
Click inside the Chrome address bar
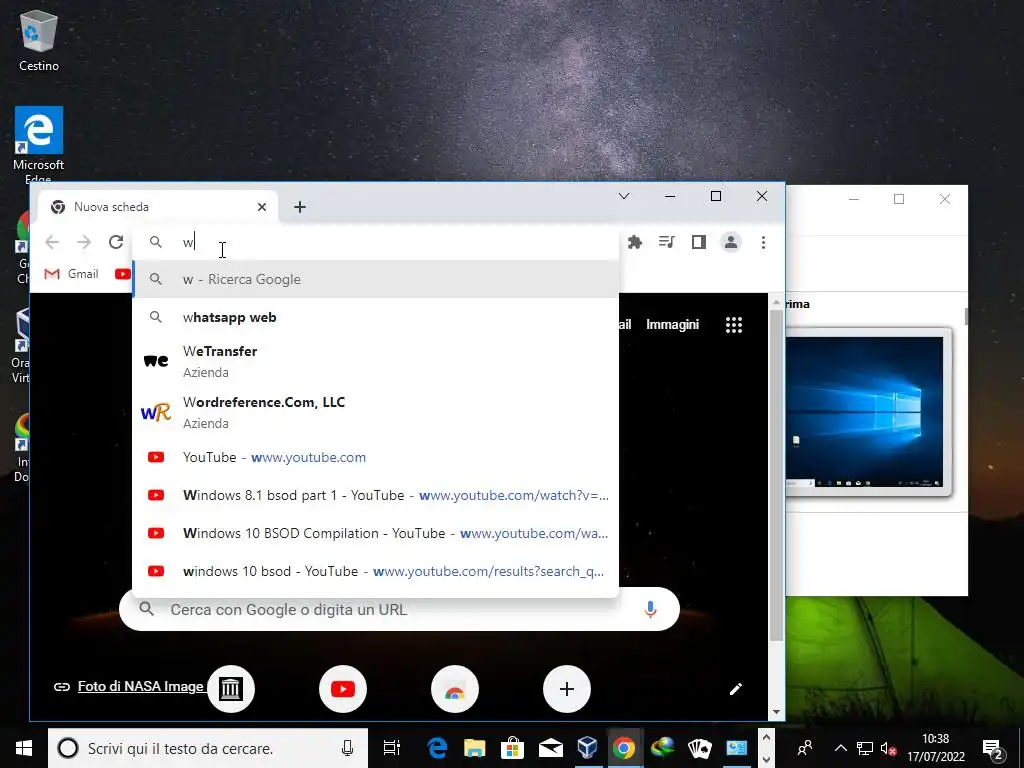376,242
